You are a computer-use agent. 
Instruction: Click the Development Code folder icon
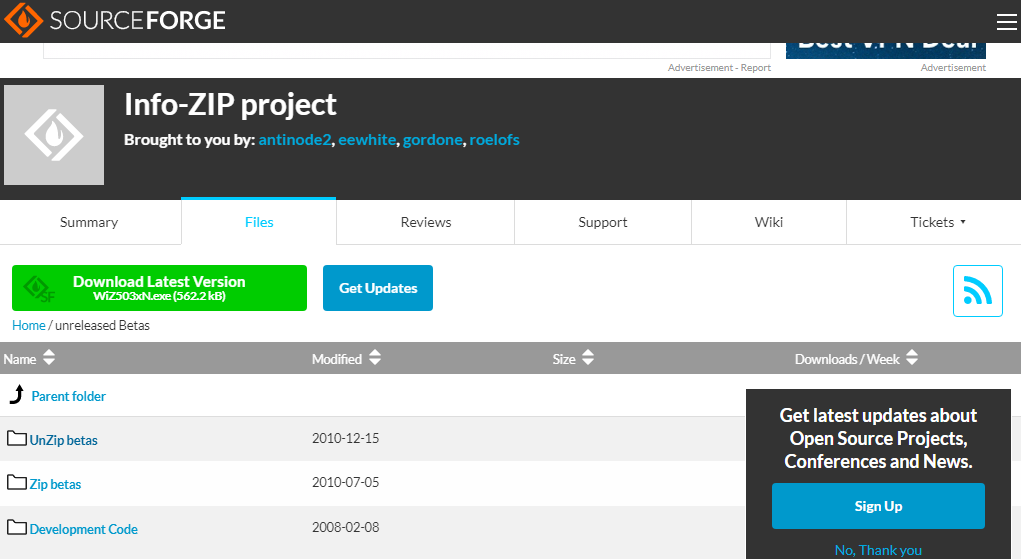17,527
